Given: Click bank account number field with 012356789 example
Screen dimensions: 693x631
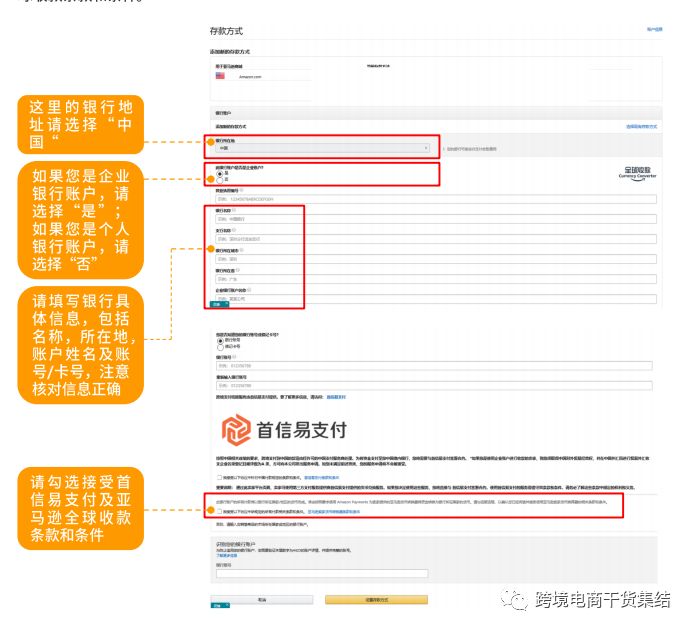Looking at the screenshot, I should pos(434,366).
